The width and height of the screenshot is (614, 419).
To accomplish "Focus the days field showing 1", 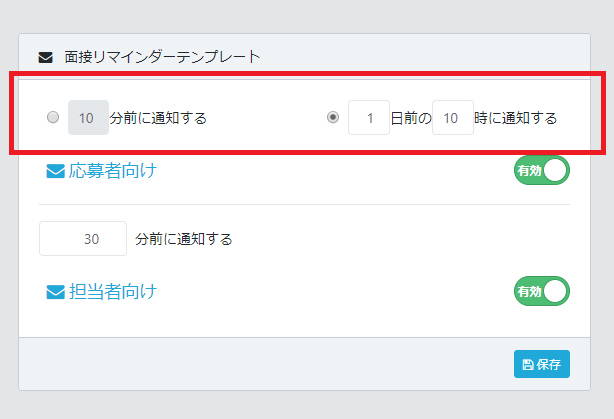I will tap(369, 118).
